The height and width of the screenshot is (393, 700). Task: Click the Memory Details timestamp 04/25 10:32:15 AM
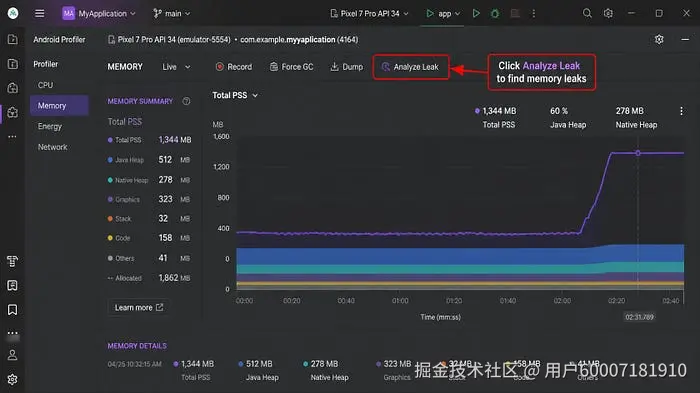click(134, 364)
